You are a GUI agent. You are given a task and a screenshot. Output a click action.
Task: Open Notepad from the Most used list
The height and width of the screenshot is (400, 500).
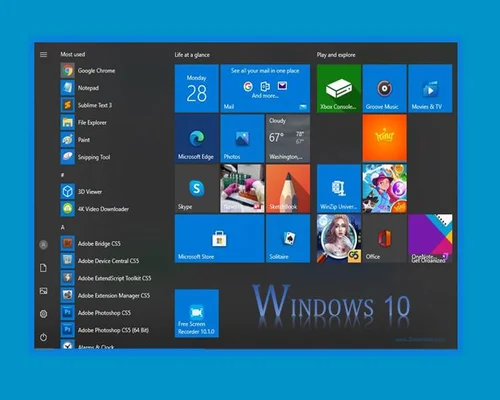(80, 88)
